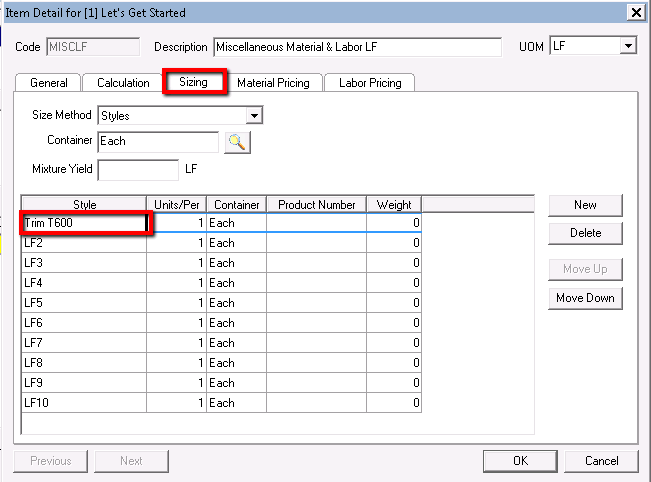Select the Trim T600 style cell
The height and width of the screenshot is (482, 651).
coord(84,223)
